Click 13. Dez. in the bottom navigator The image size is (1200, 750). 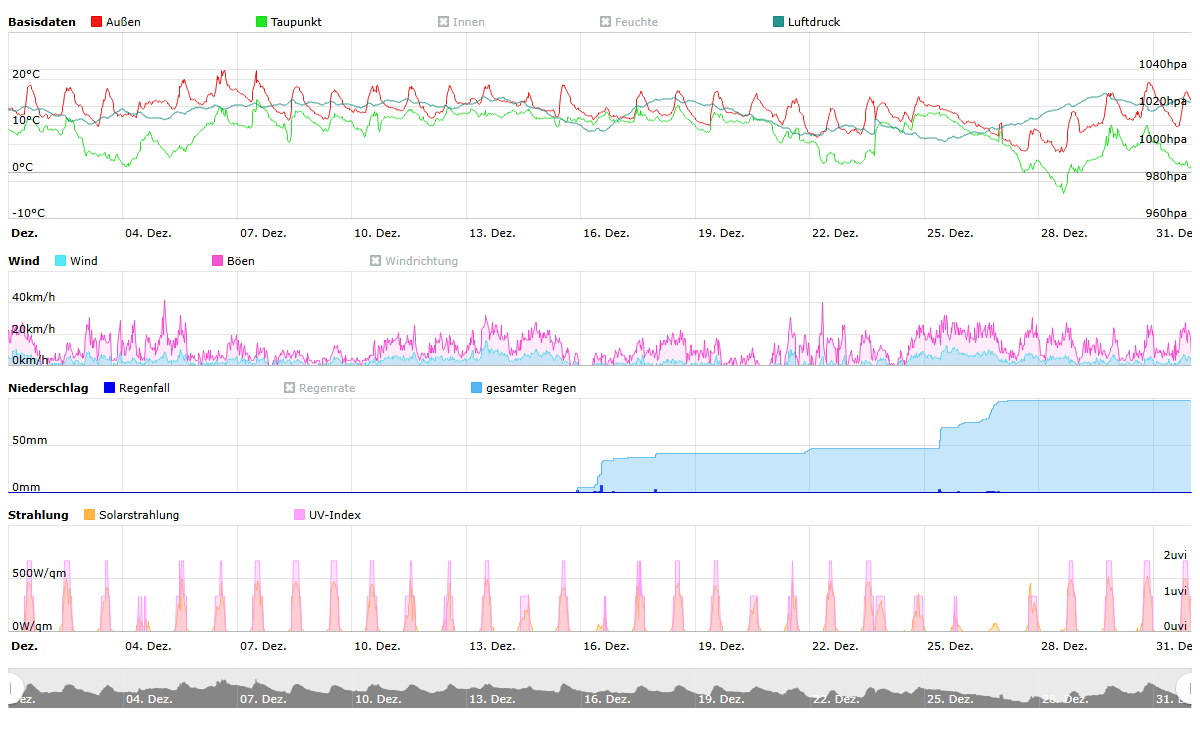coord(492,699)
